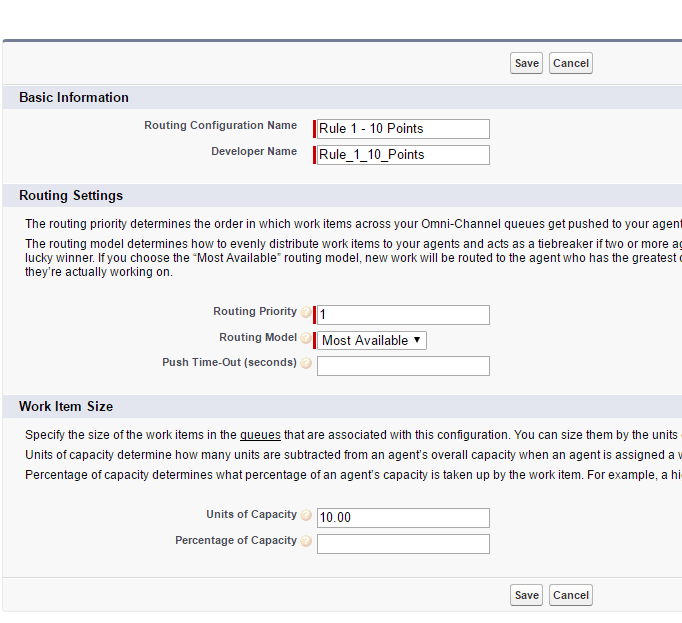Click into the Developer Name field

tap(403, 155)
